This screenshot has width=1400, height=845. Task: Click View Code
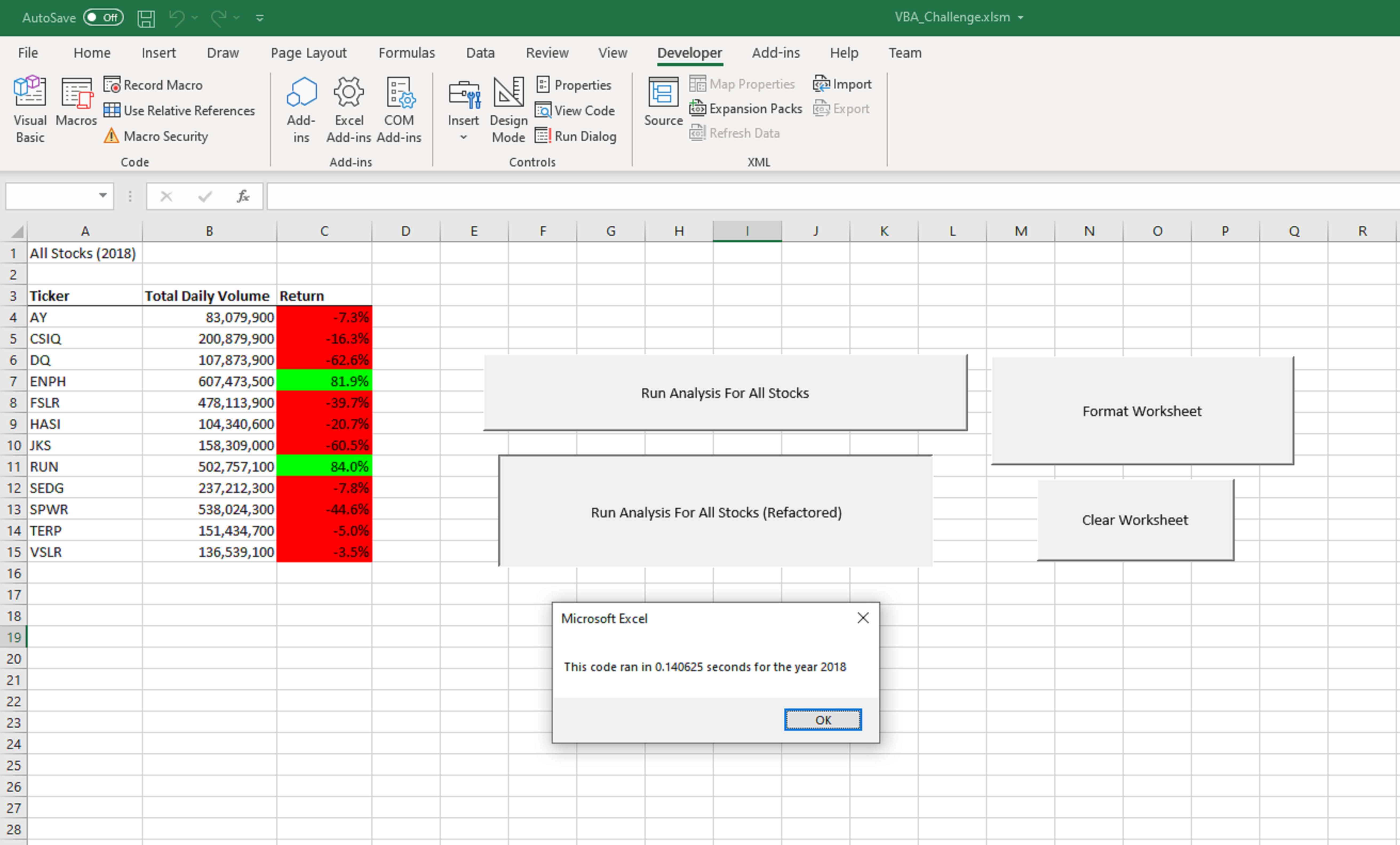575,110
